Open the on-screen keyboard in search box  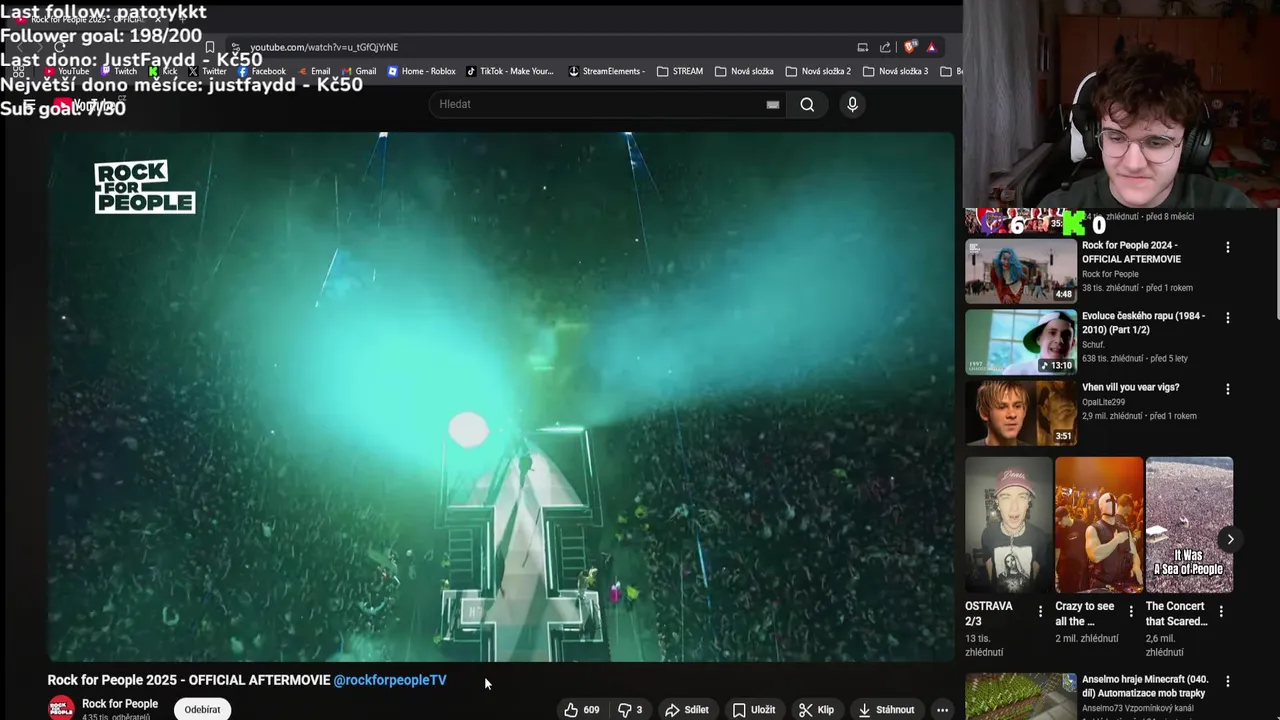click(773, 105)
